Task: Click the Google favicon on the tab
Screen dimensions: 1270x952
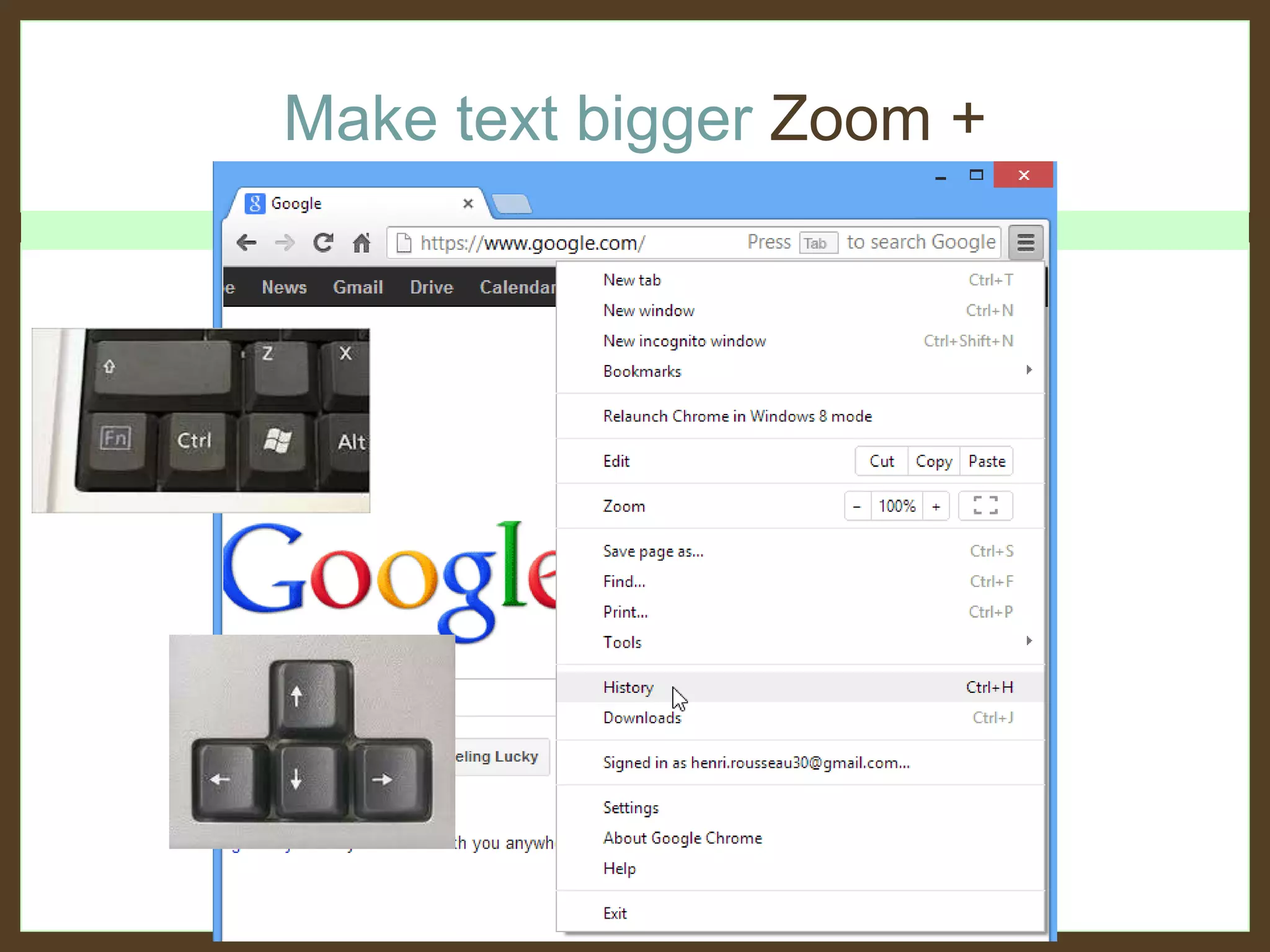Action: pyautogui.click(x=255, y=203)
